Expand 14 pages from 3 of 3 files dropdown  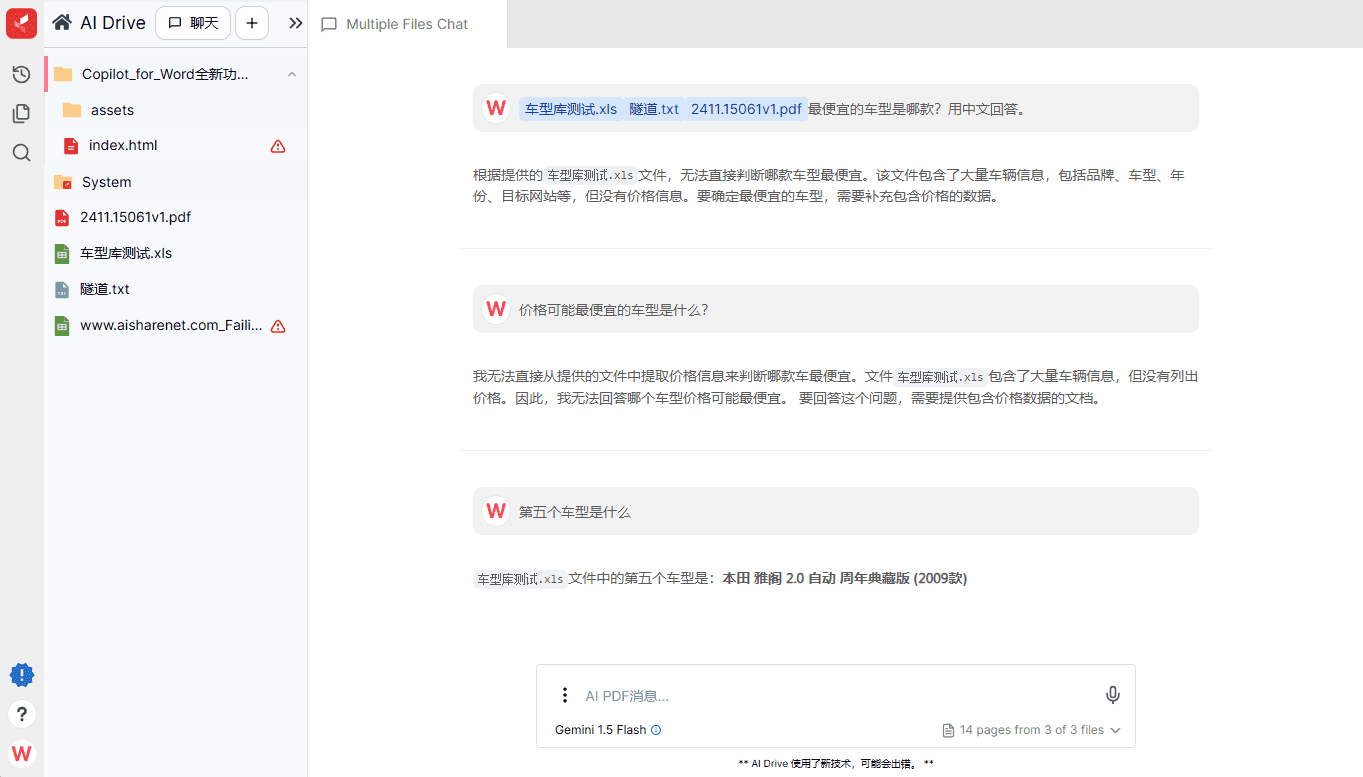tap(1032, 730)
